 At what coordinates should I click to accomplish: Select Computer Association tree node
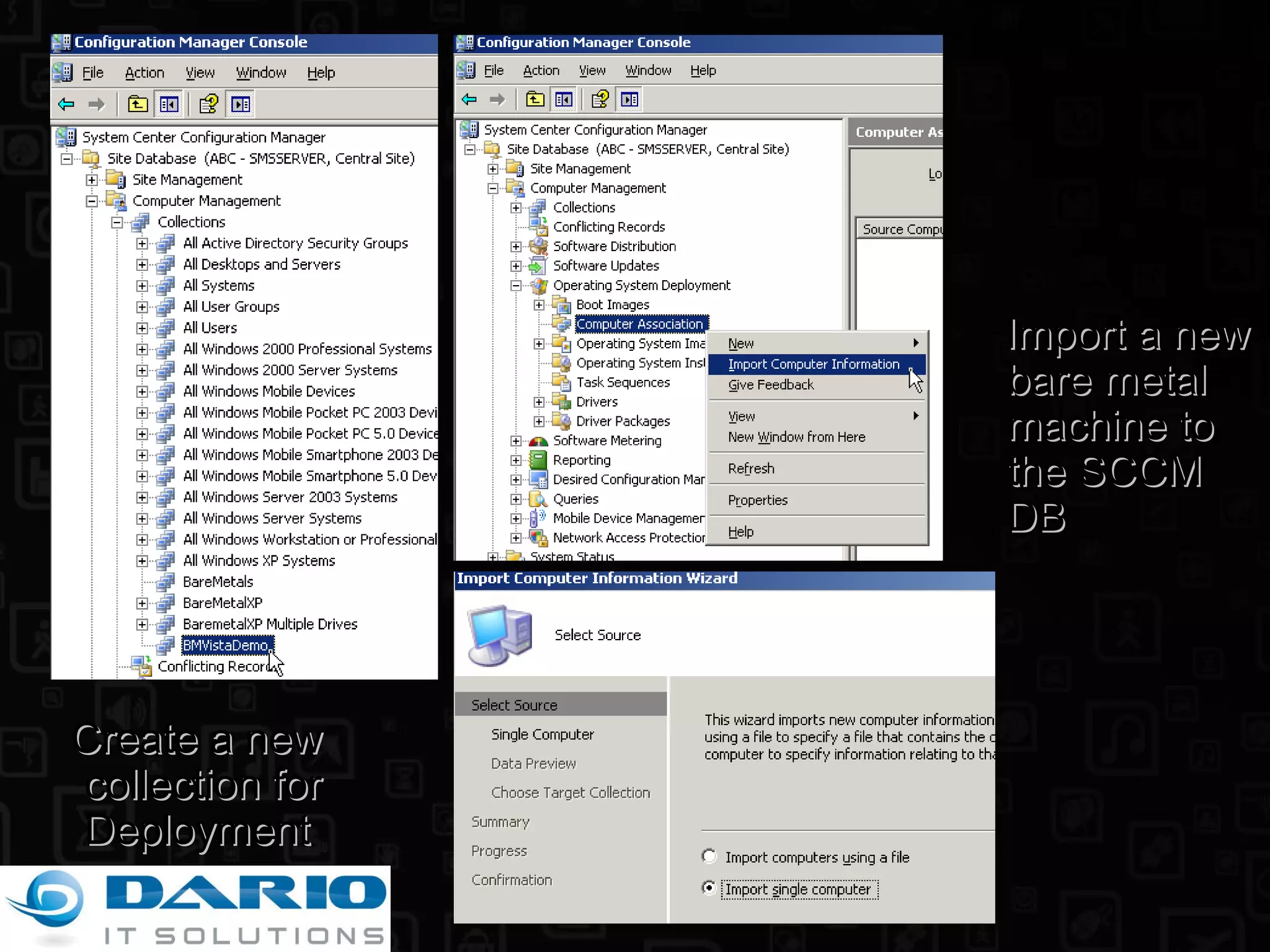(641, 324)
